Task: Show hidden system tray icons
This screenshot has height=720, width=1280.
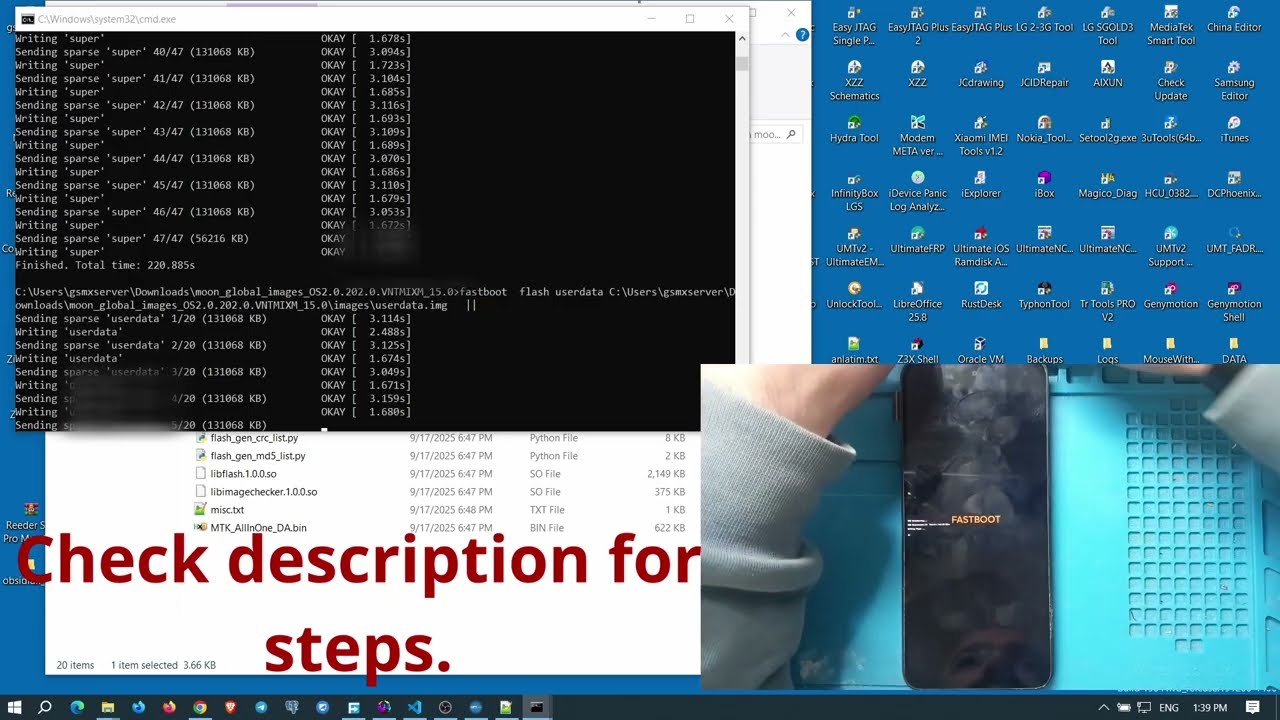Action: tap(1104, 708)
